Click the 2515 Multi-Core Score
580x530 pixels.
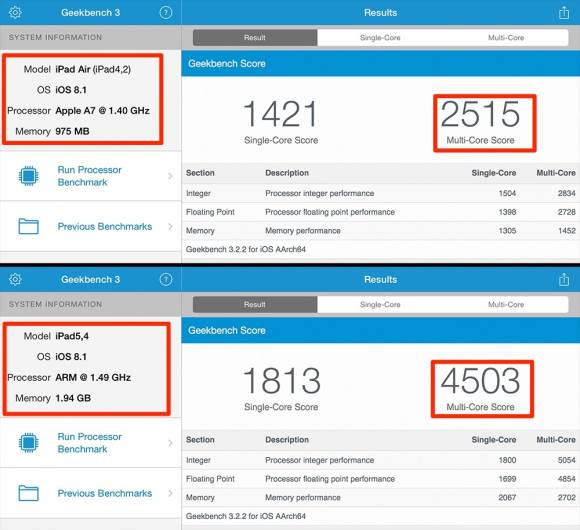tap(480, 114)
